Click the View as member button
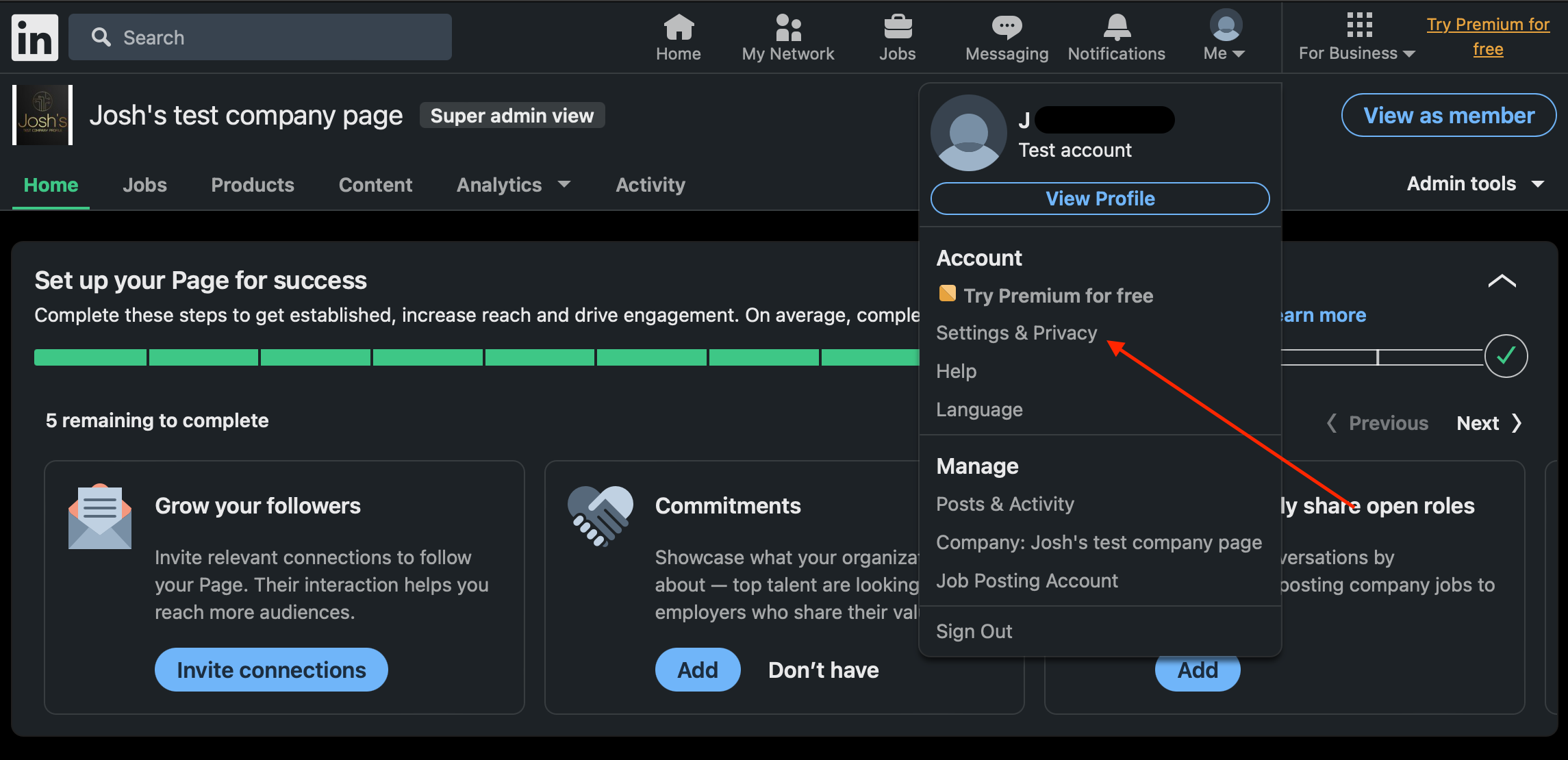1568x760 pixels. point(1449,115)
